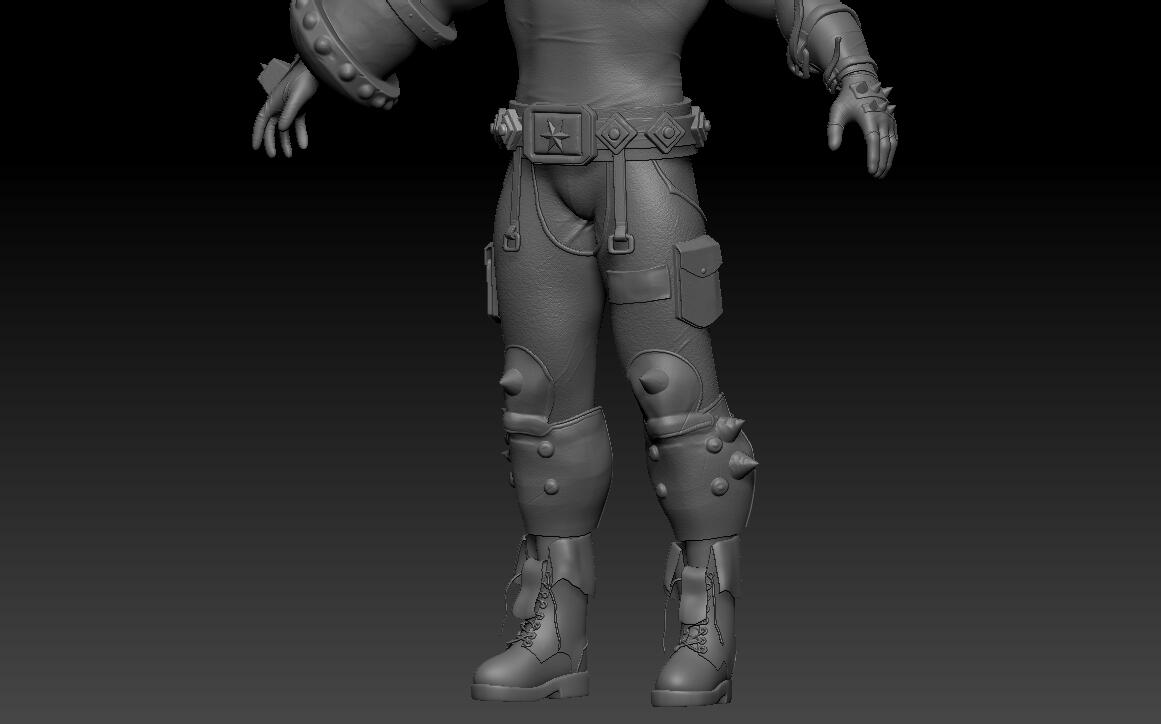Click the upper round stud on left-side shin guard
The image size is (1161, 724).
click(x=545, y=449)
